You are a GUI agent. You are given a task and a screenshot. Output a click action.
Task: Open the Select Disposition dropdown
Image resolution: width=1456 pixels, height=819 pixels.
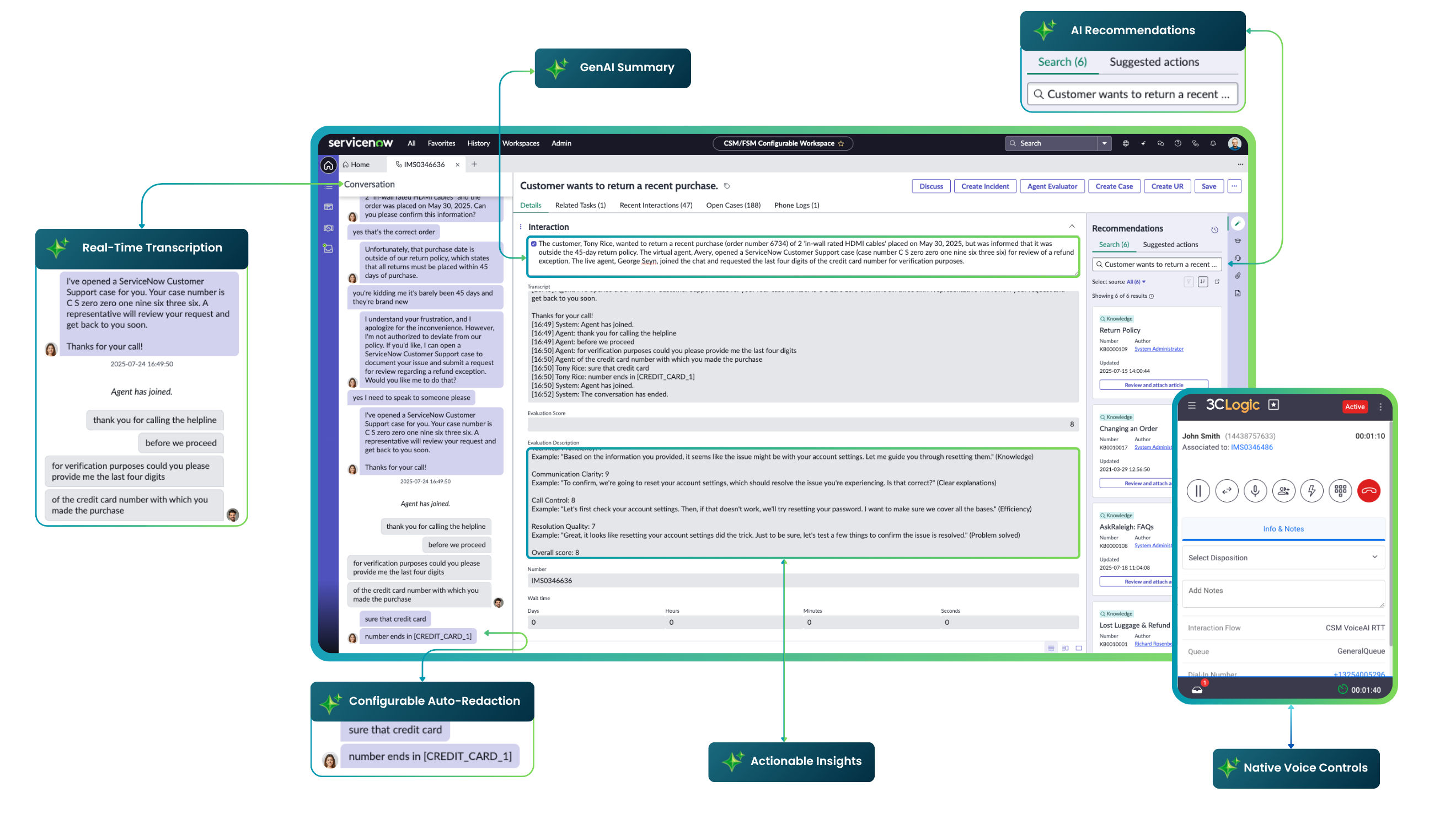[1283, 557]
